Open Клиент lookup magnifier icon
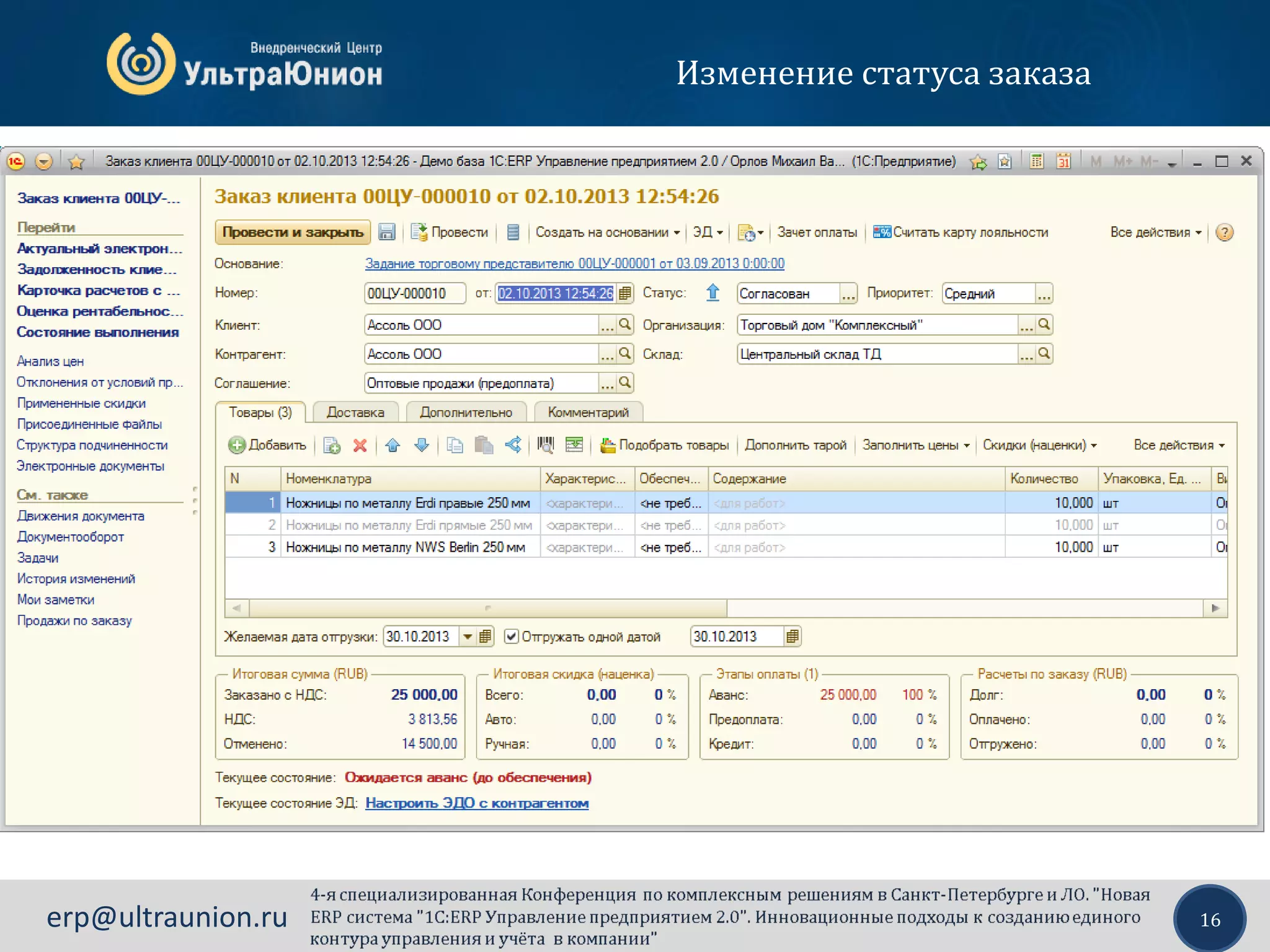This screenshot has width=1270, height=952. click(625, 324)
